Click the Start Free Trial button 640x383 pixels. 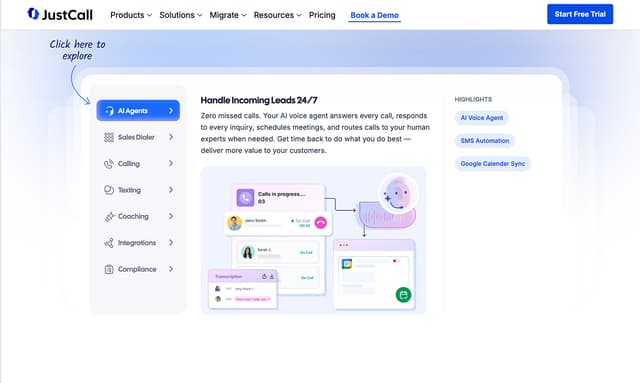tap(580, 14)
